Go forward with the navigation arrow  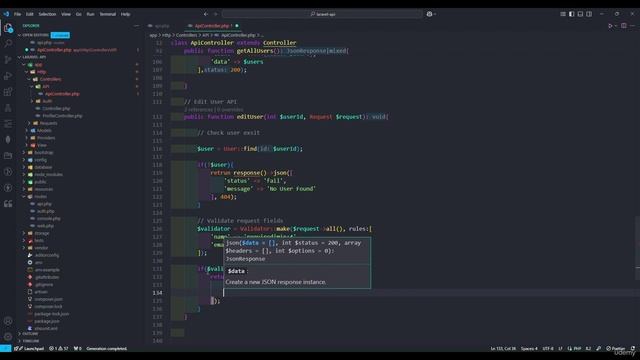point(216,14)
